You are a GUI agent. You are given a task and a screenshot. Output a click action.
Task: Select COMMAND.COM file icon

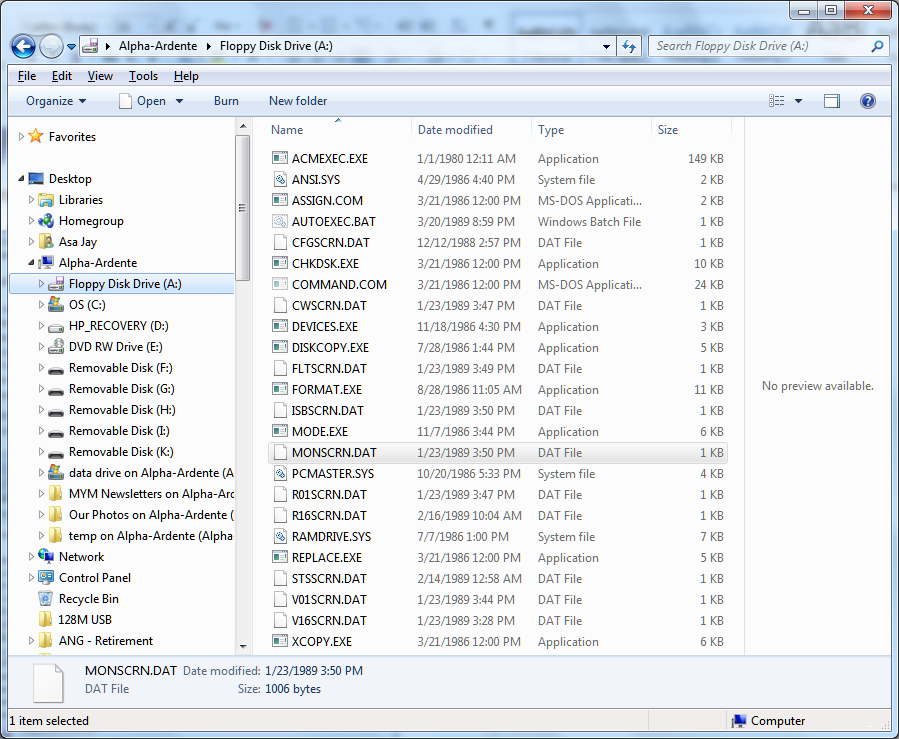pos(280,284)
